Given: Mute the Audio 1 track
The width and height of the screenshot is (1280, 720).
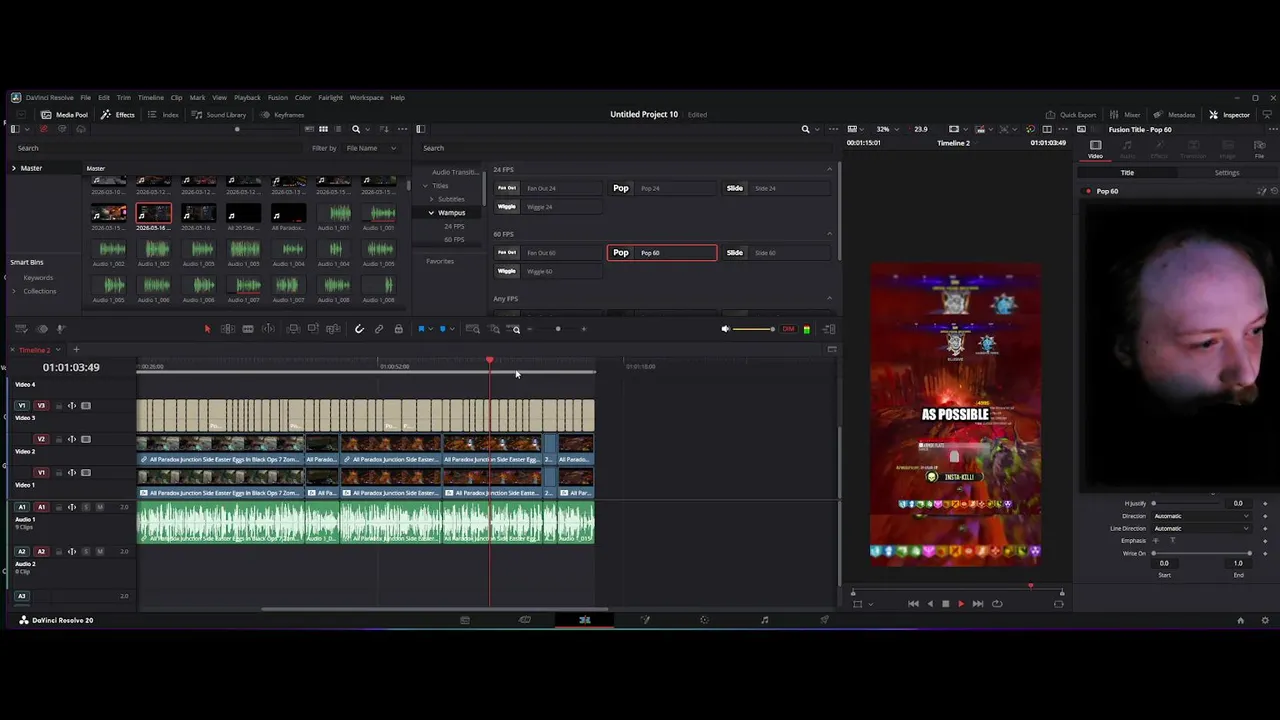Looking at the screenshot, I should point(100,508).
